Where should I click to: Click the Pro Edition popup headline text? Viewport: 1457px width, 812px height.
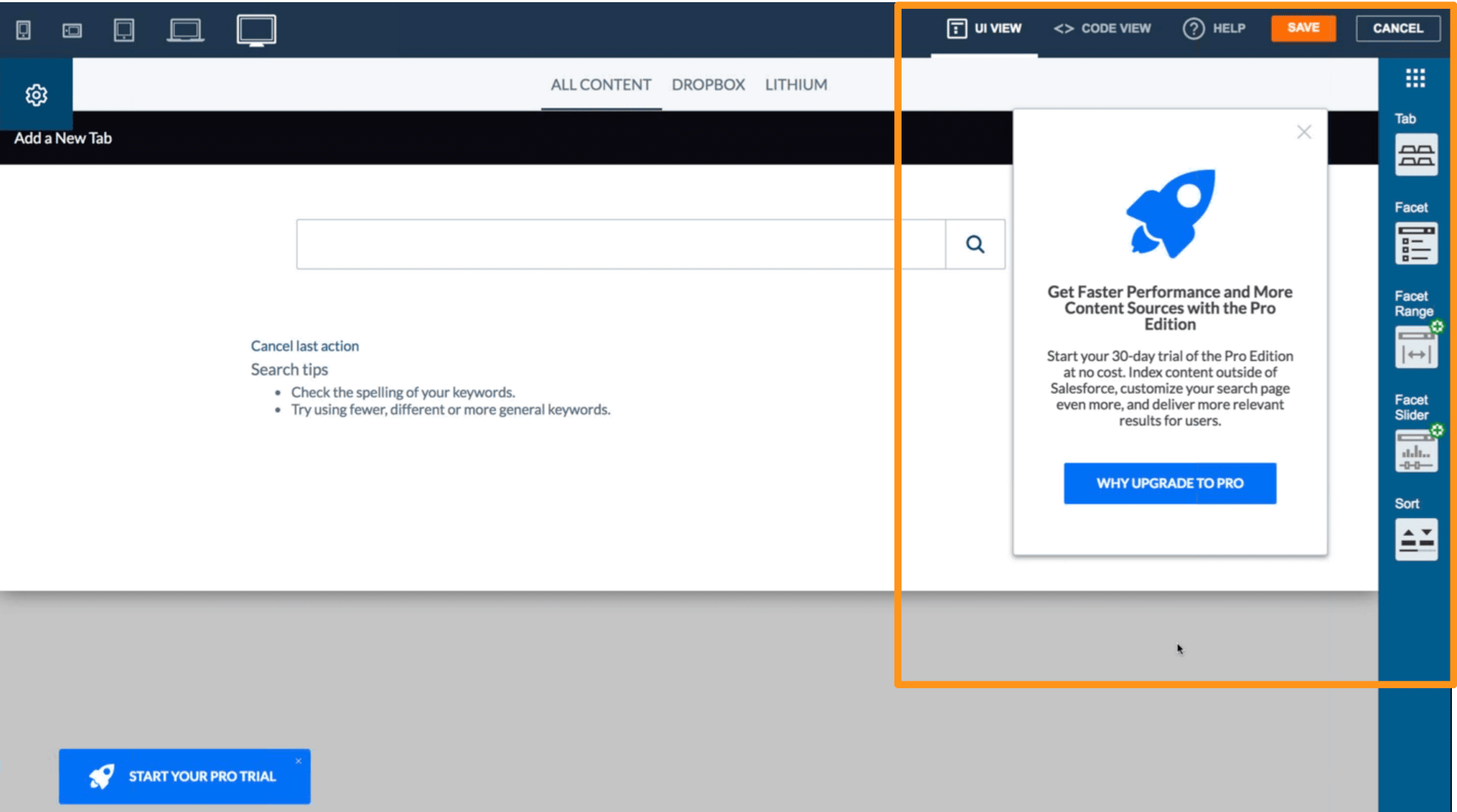click(1170, 308)
